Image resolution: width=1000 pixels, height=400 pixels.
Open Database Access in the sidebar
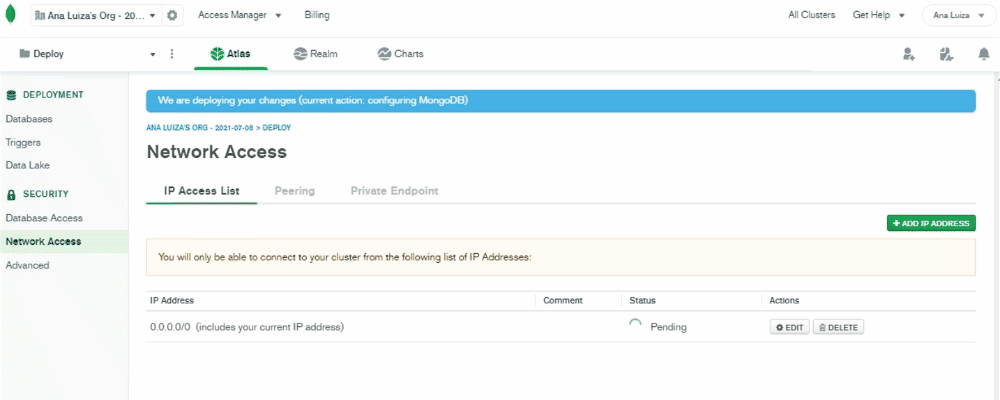pyautogui.click(x=44, y=218)
